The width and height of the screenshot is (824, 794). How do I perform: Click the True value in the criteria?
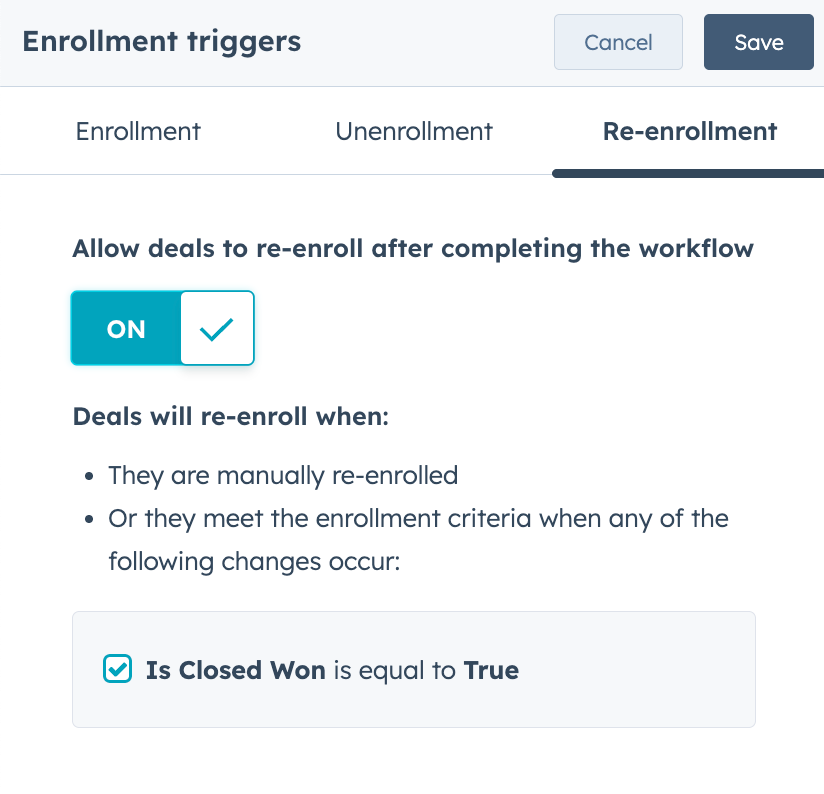(x=491, y=670)
